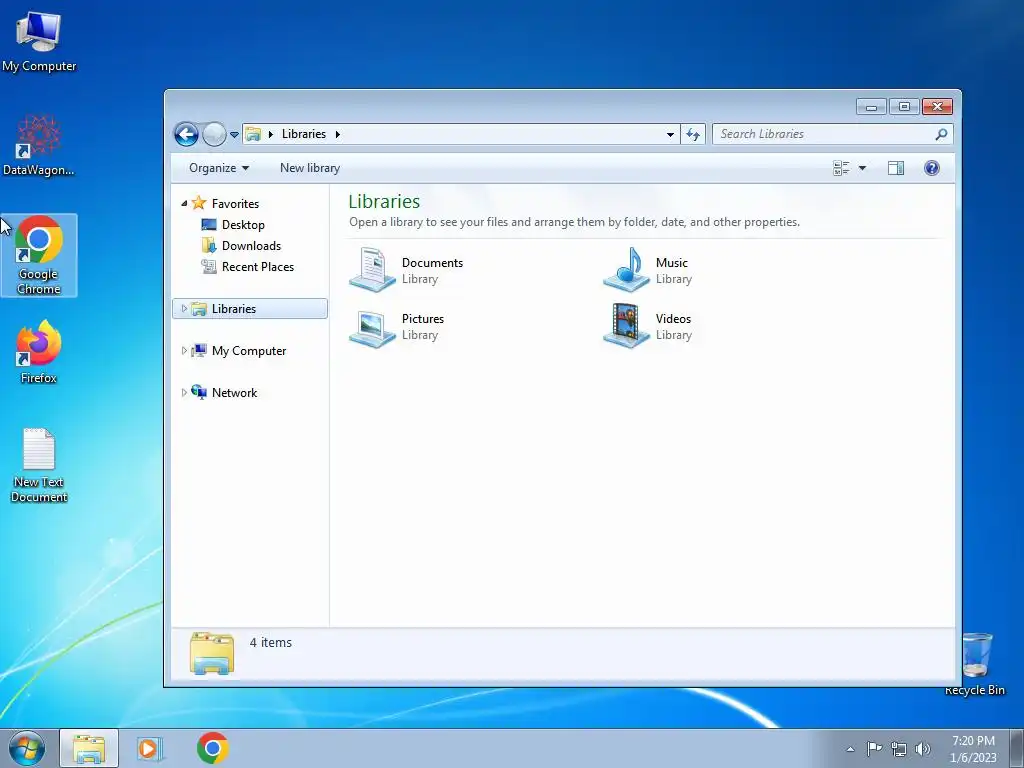Toggle the preview pane
The width and height of the screenshot is (1024, 768).
896,168
